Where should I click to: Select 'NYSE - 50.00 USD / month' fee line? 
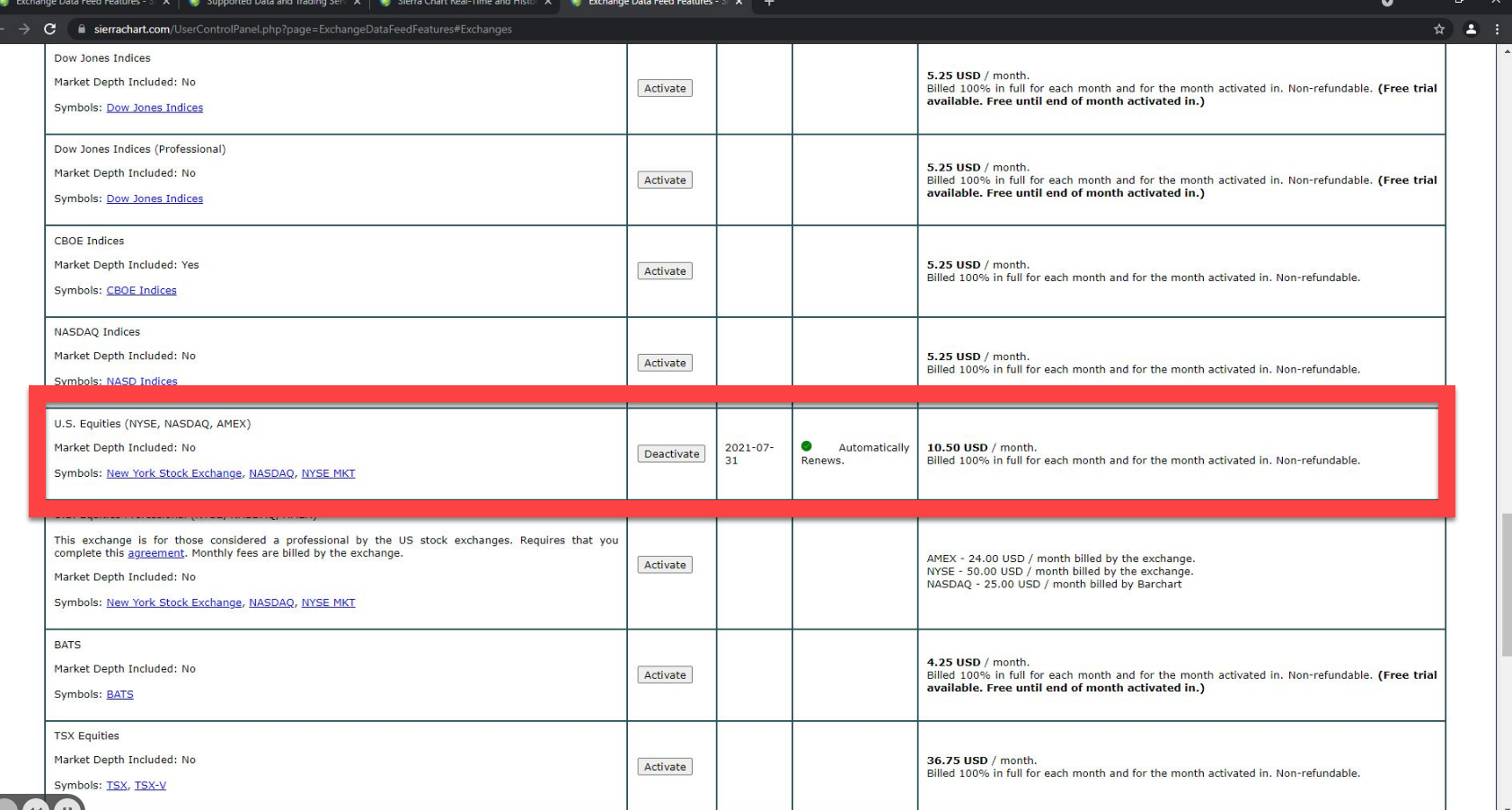[1060, 571]
